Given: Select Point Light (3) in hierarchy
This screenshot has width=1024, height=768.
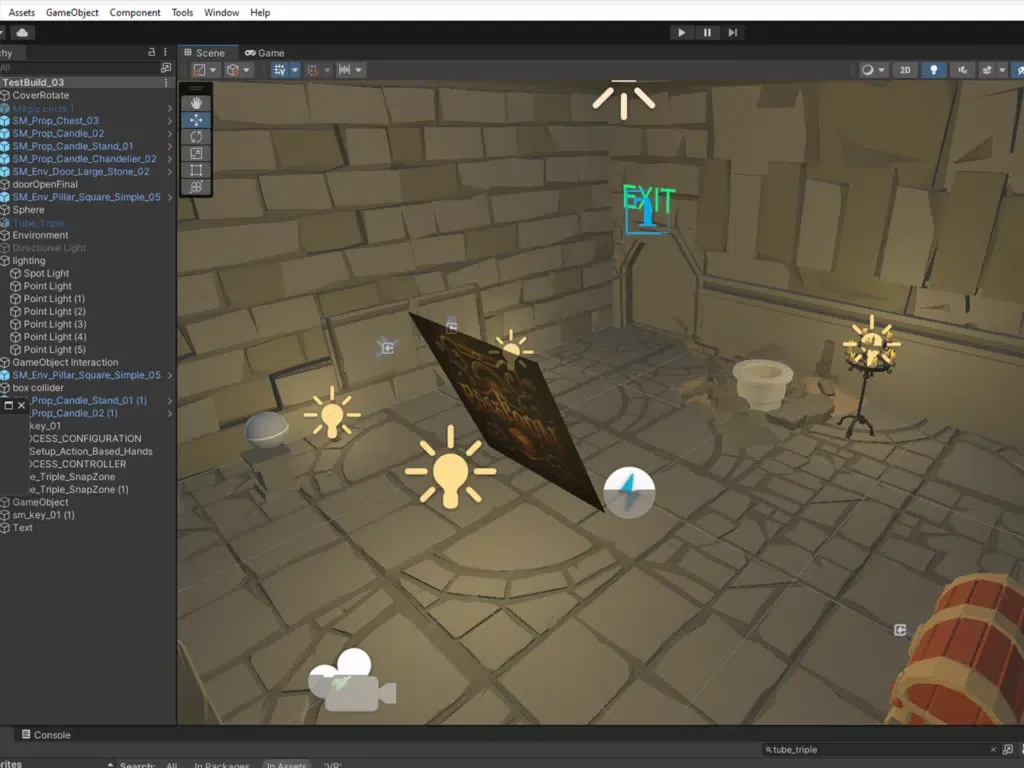Looking at the screenshot, I should (54, 324).
